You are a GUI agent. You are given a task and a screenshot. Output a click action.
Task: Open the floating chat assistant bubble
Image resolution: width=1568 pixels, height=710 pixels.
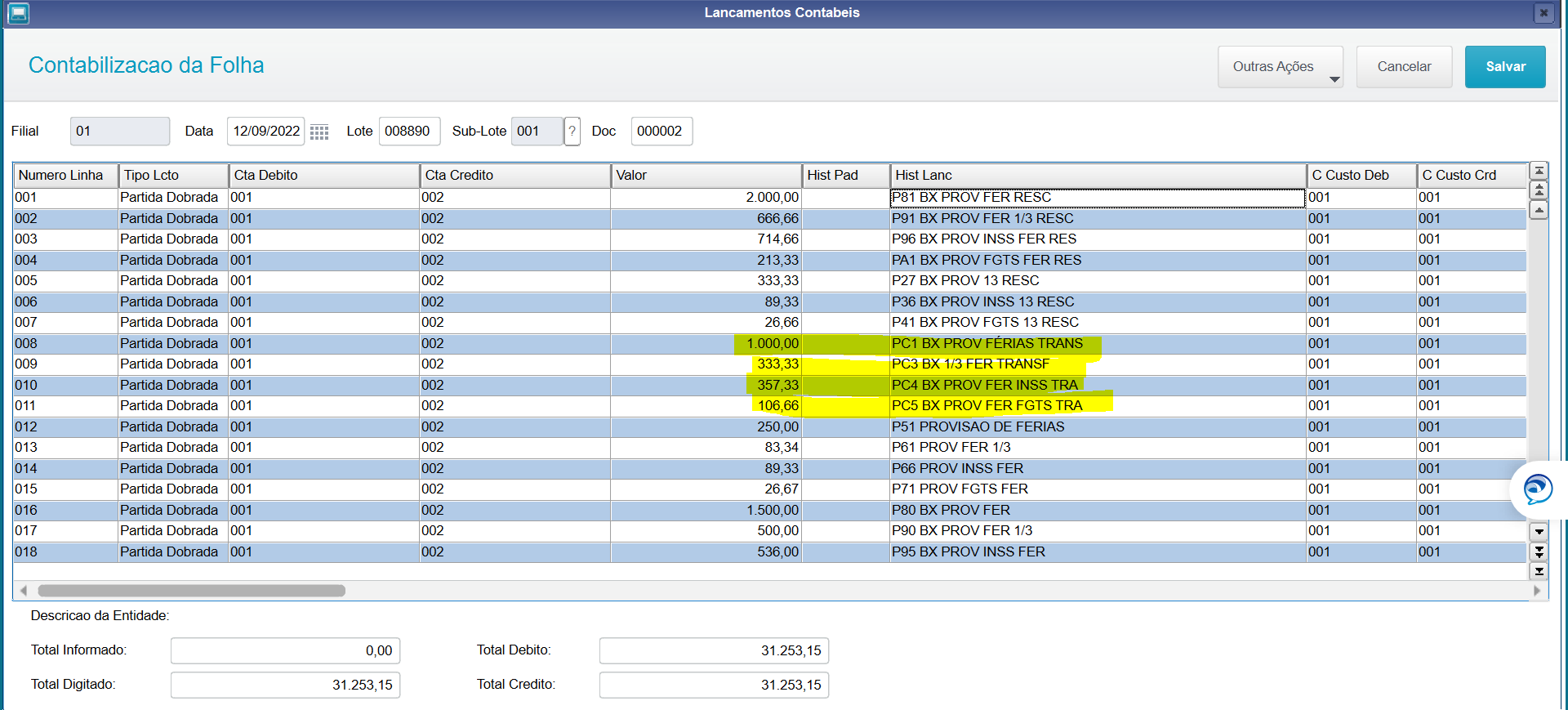tap(1538, 490)
